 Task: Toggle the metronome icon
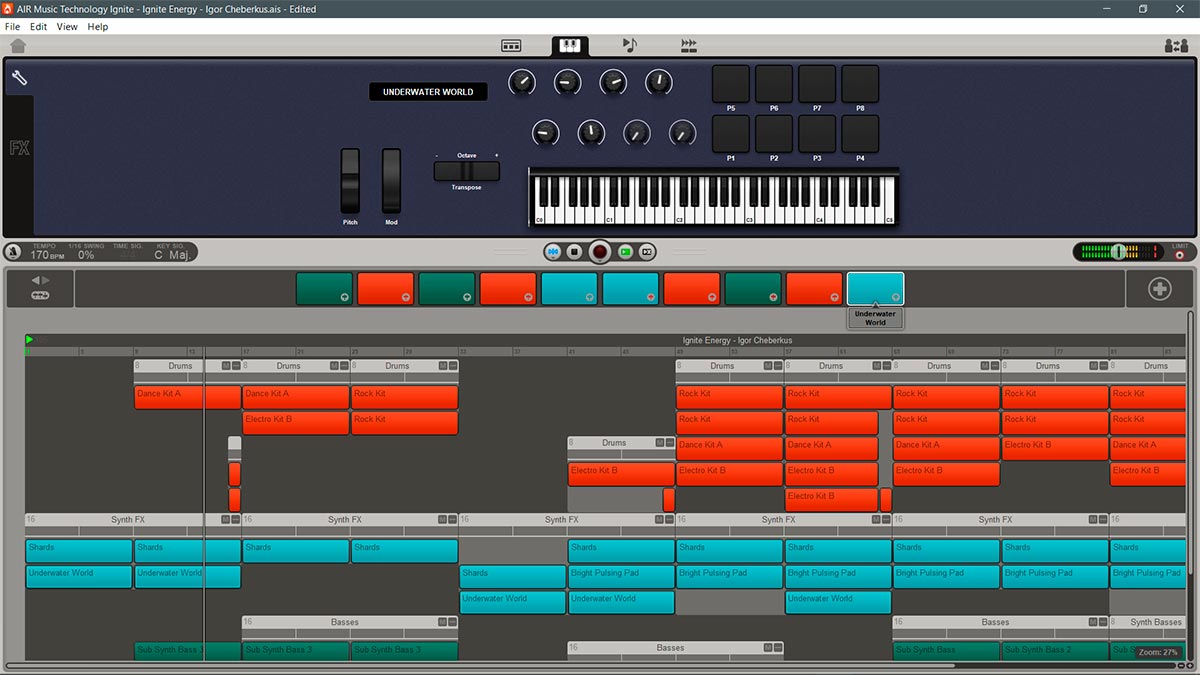13,252
